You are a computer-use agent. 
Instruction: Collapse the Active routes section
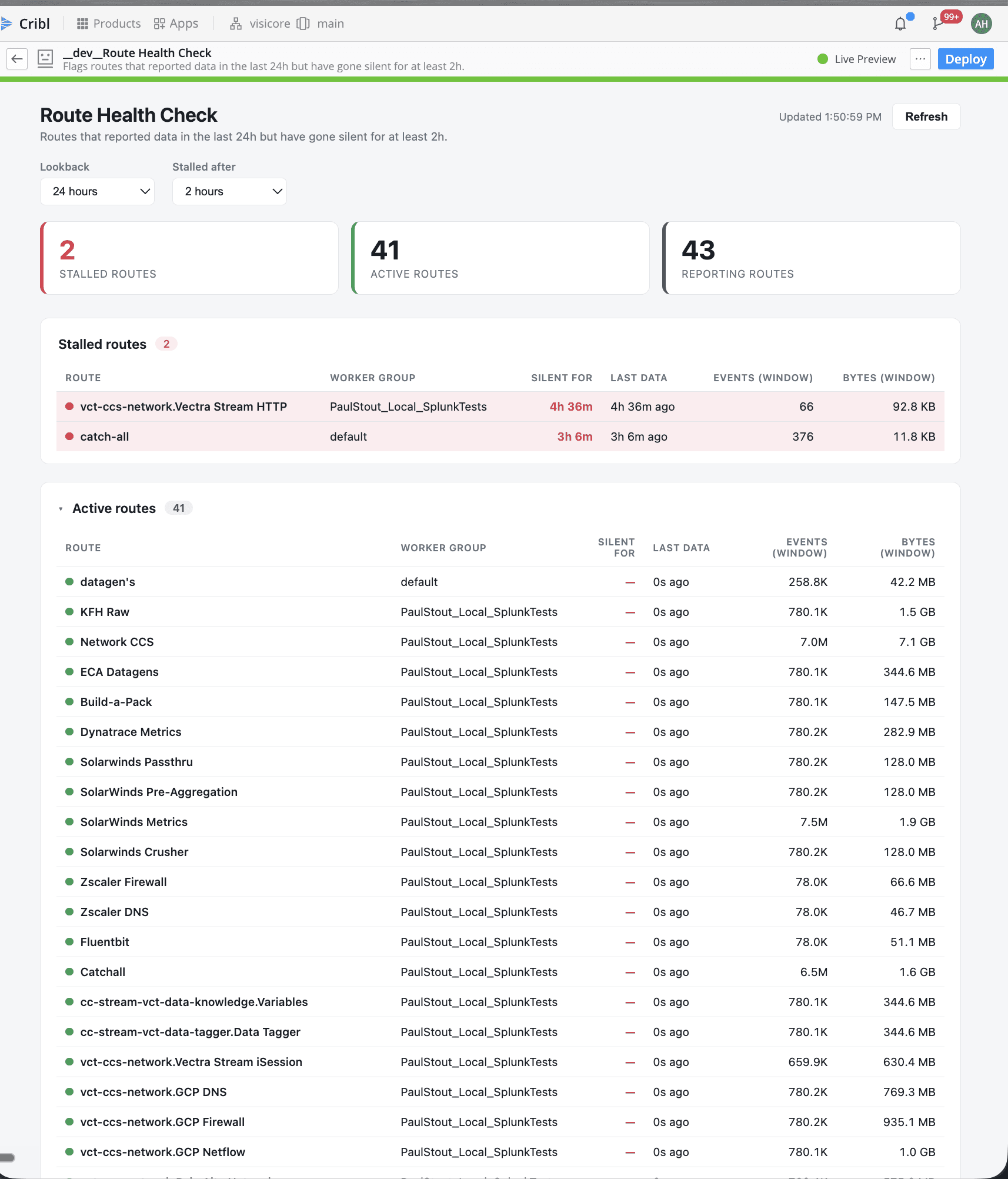tap(61, 509)
